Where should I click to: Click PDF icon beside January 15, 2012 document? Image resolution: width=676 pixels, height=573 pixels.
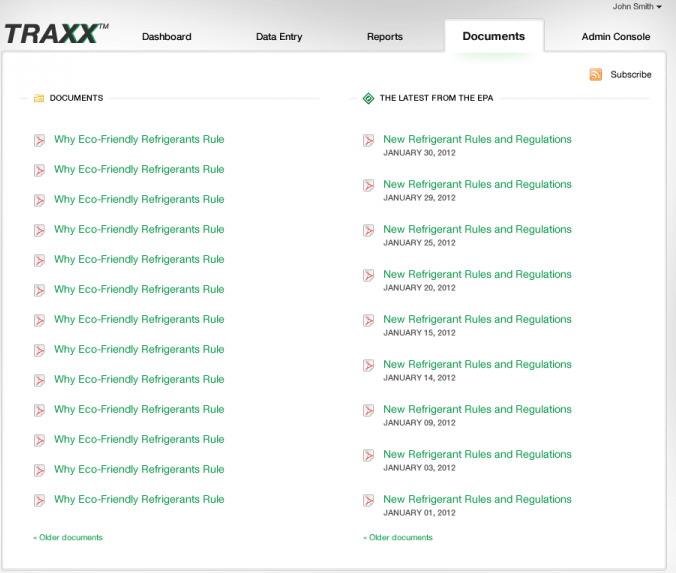coord(369,321)
